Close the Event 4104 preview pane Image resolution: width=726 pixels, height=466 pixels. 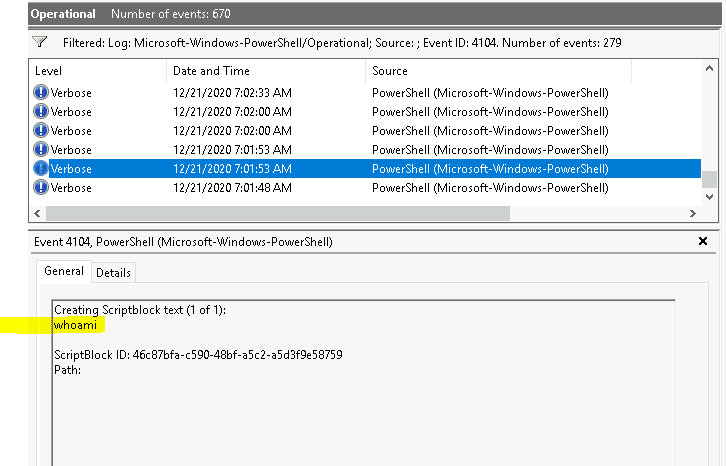(702, 241)
